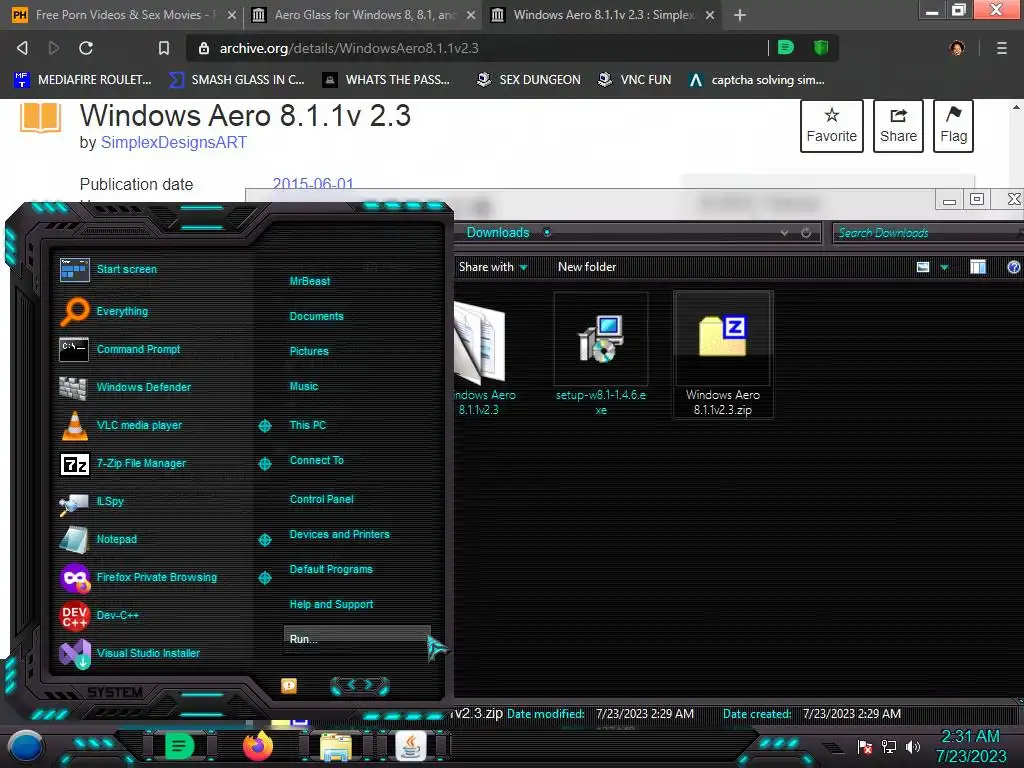Screen dimensions: 1024x768
Task: Expand address bar history dropdown
Action: [784, 232]
